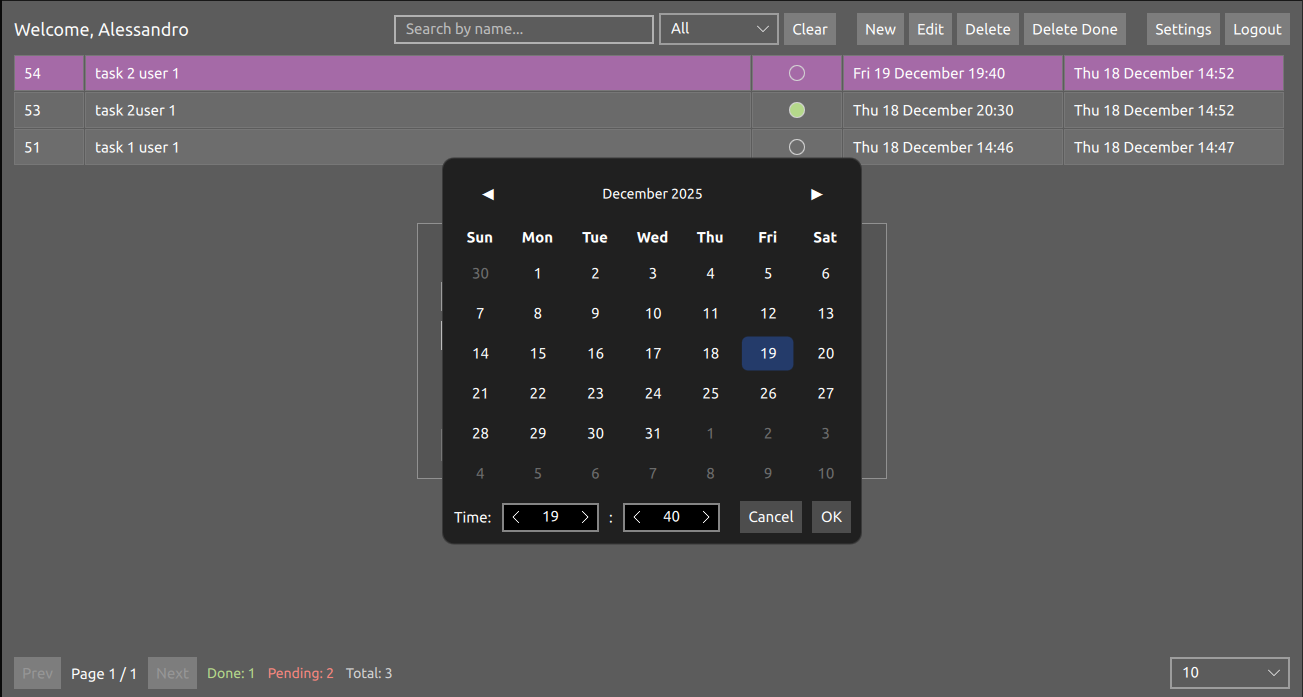Increase the minutes with the right chevron
Viewport: 1303px width, 697px height.
click(x=706, y=517)
